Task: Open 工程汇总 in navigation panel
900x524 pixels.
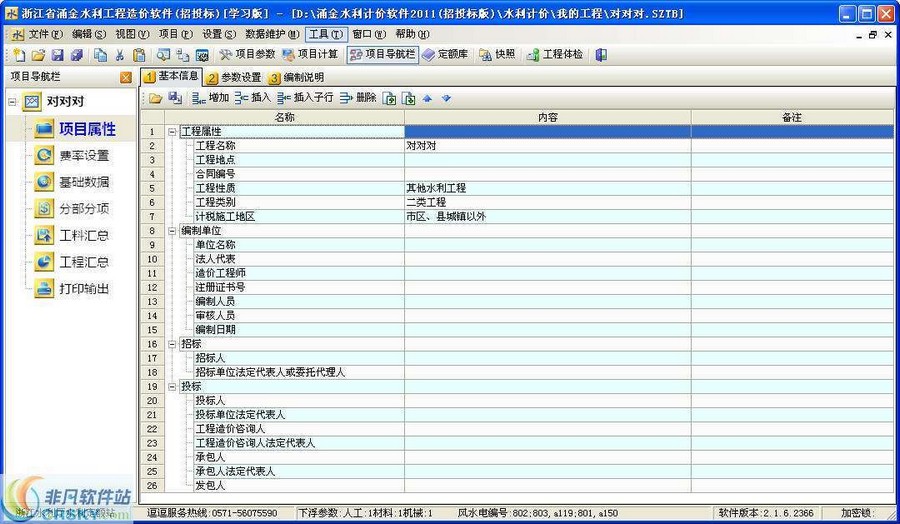Action: pos(71,262)
